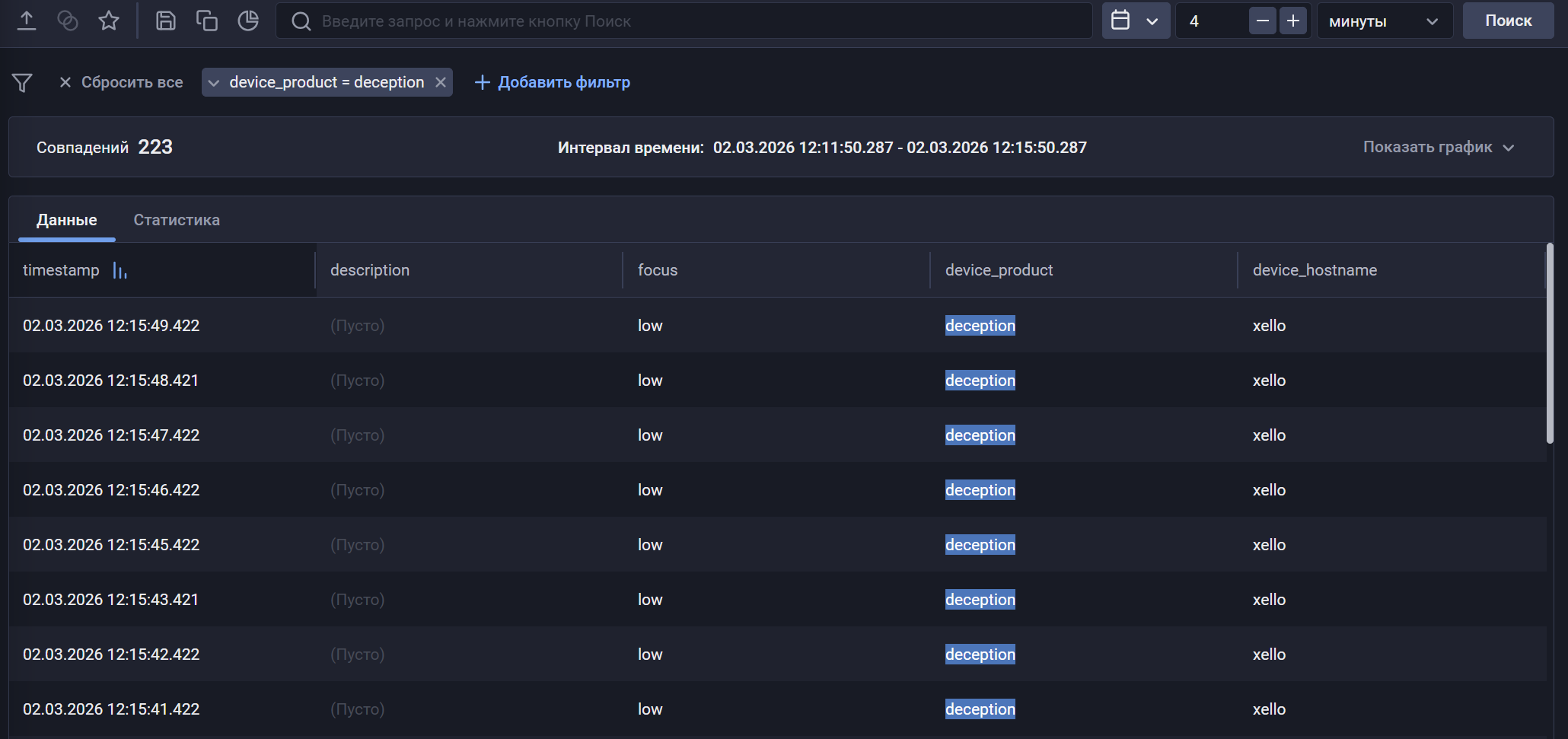Expand the calendar time range dropdown
This screenshot has width=1568, height=739.
coord(1153,21)
